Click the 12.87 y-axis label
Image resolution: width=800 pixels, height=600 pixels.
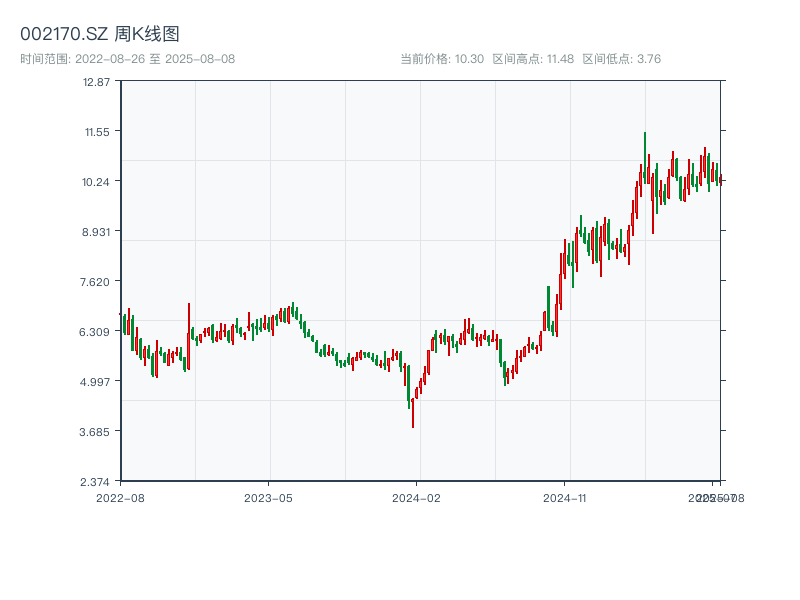(x=96, y=81)
